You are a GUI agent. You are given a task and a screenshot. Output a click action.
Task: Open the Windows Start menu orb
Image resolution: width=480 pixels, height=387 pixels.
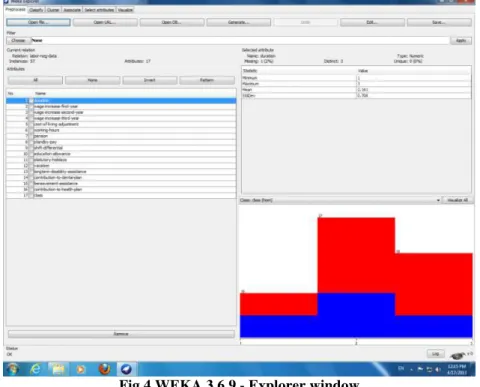click(13, 369)
